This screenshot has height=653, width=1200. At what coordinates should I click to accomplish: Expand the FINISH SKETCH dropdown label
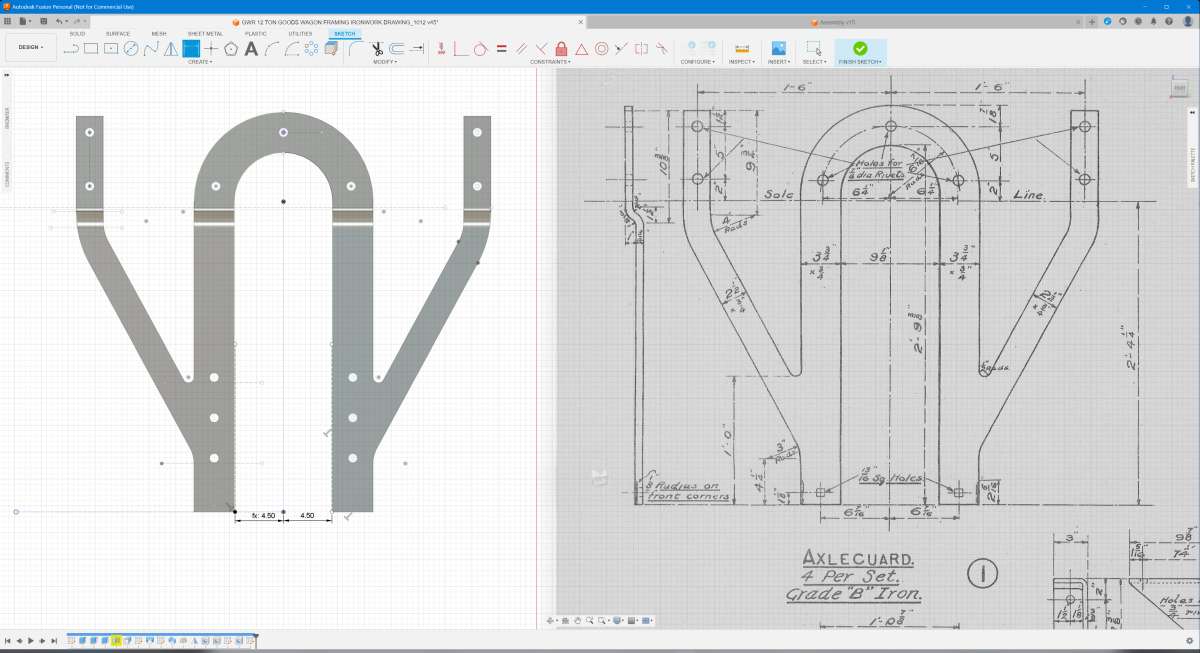click(860, 62)
